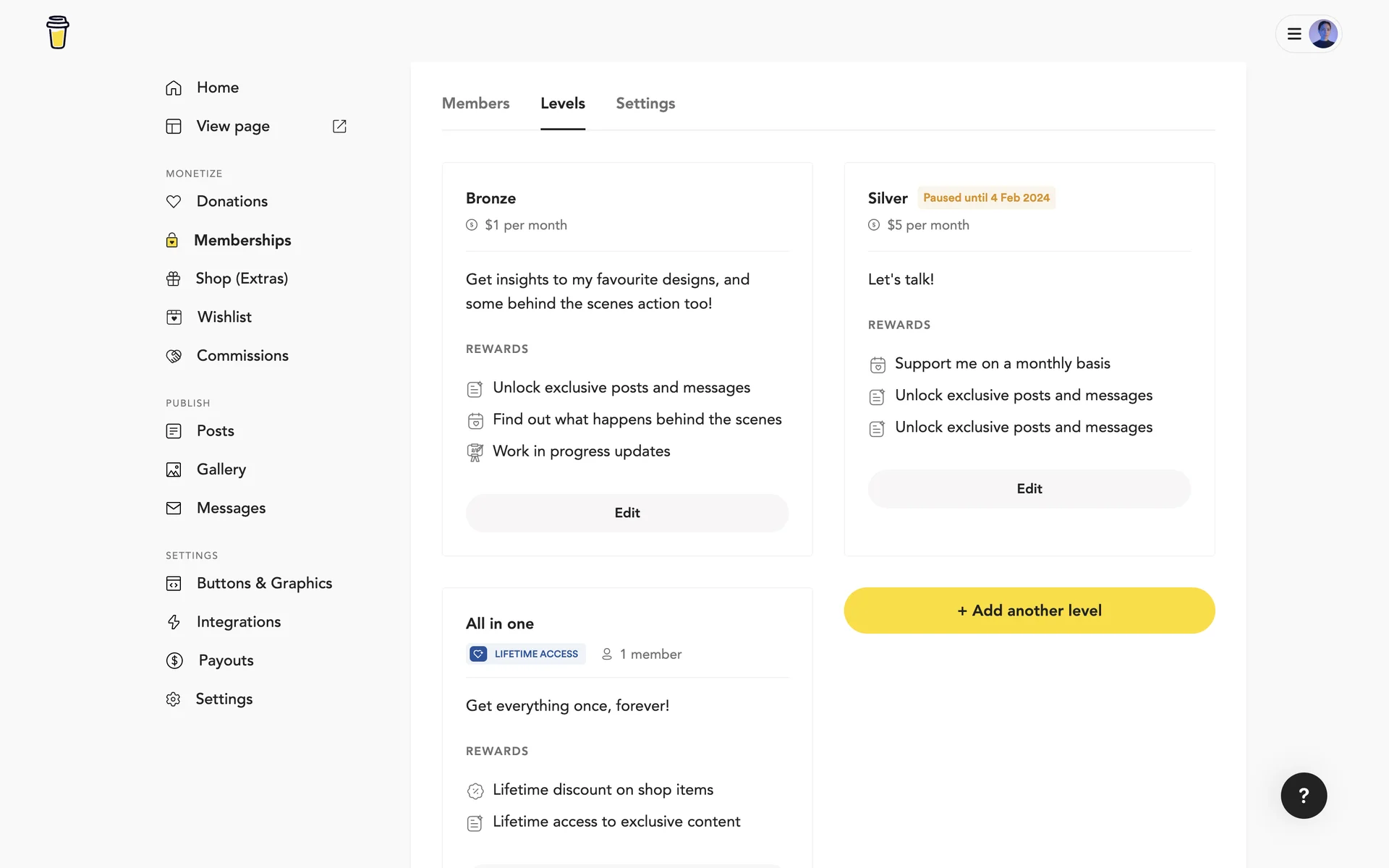
Task: Switch to the membership Settings tab
Action: (645, 103)
